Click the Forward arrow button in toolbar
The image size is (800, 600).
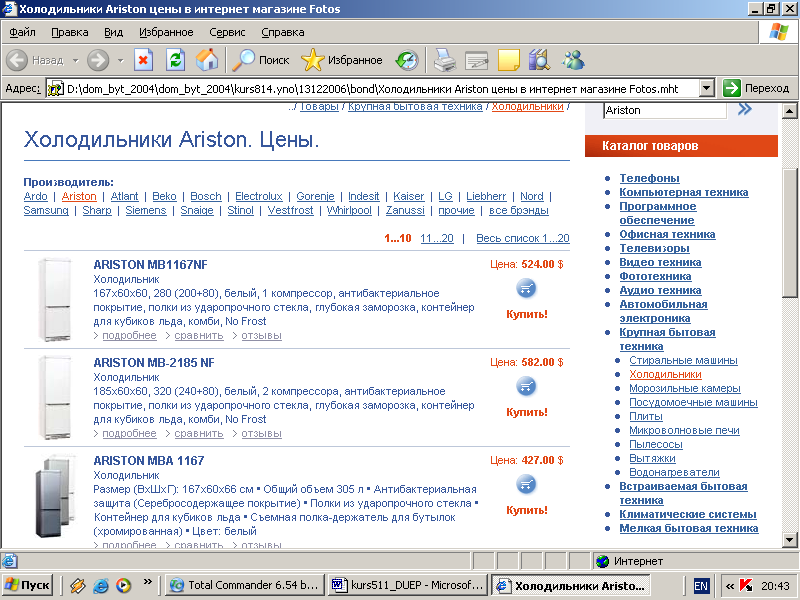97,60
